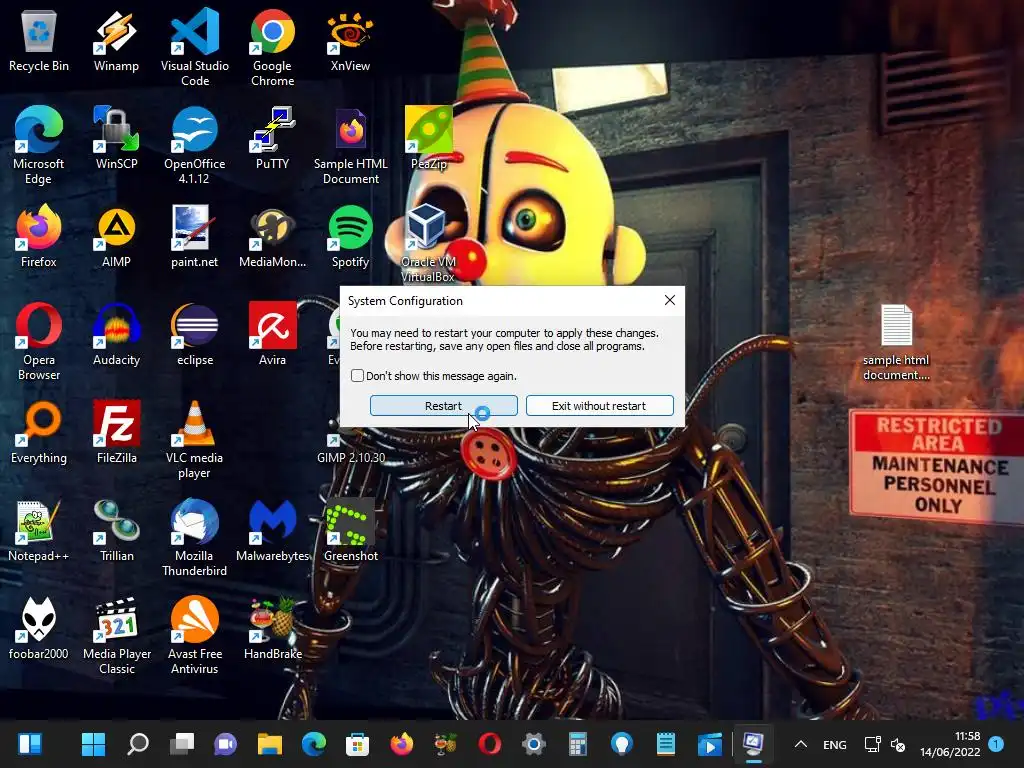Focus System Configuration taskbar button
The image size is (1024, 768).
tap(754, 744)
